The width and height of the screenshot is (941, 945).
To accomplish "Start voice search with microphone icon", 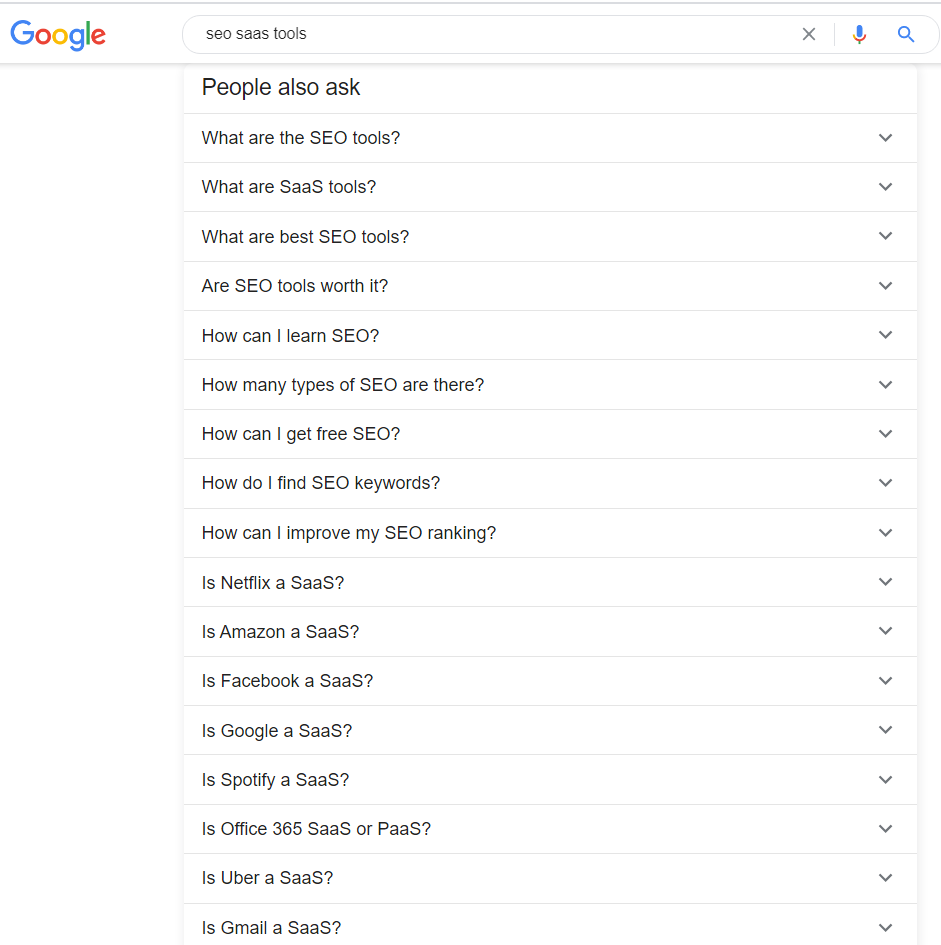I will [x=860, y=34].
